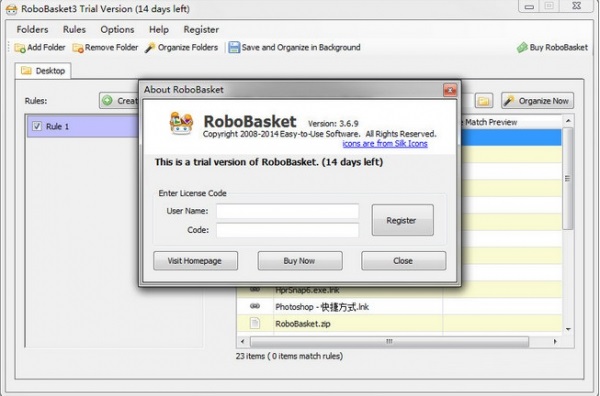Screen dimensions: 600x396
Task: Select the Rule 1 list item
Action: (x=83, y=126)
